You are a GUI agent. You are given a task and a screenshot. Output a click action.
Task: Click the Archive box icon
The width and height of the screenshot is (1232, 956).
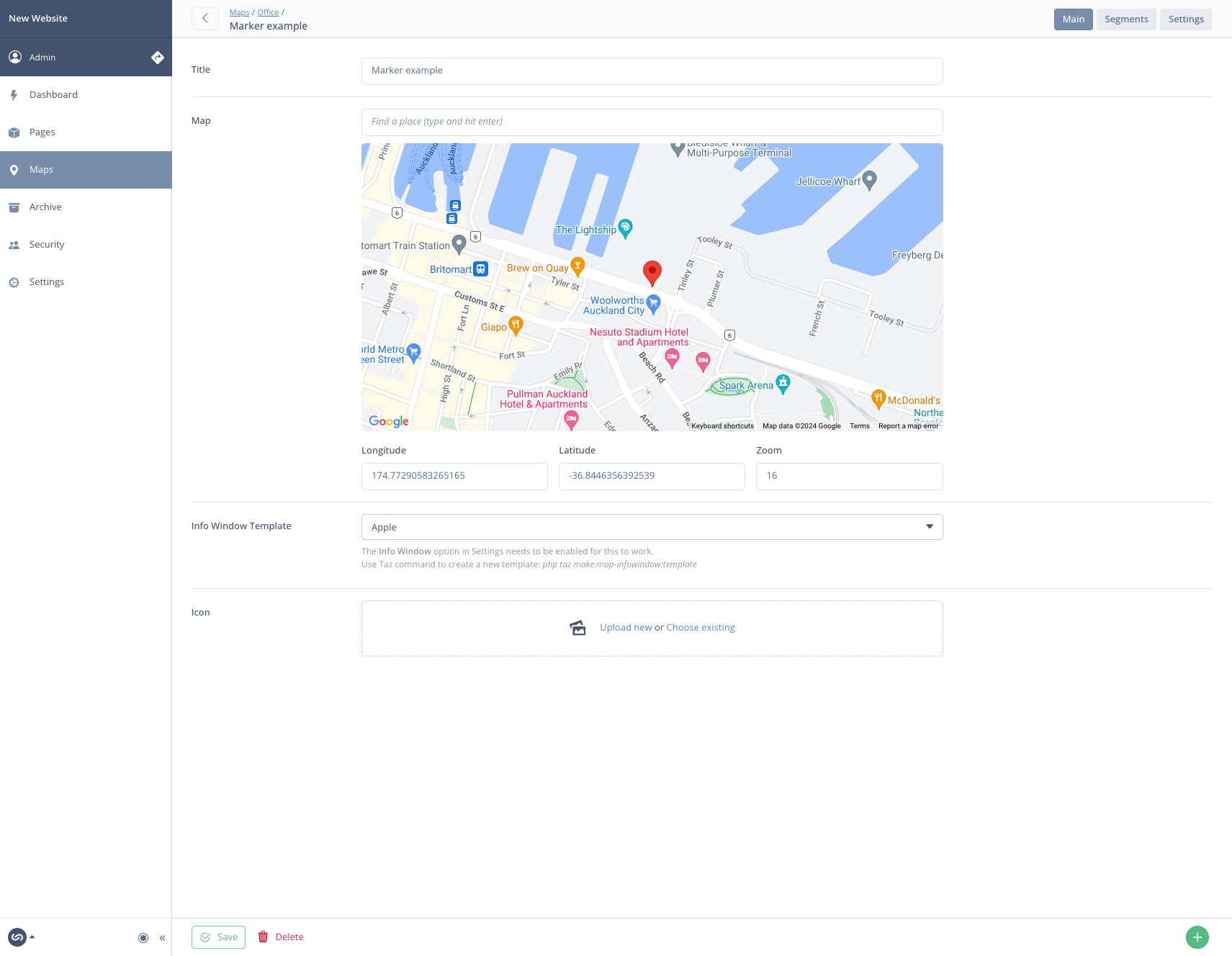(x=14, y=207)
